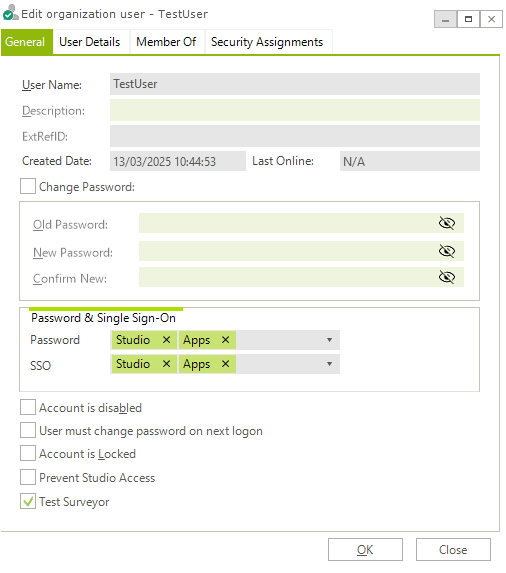Image resolution: width=506 pixels, height=573 pixels.
Task: Confirm changes with the OK button
Action: 365,550
